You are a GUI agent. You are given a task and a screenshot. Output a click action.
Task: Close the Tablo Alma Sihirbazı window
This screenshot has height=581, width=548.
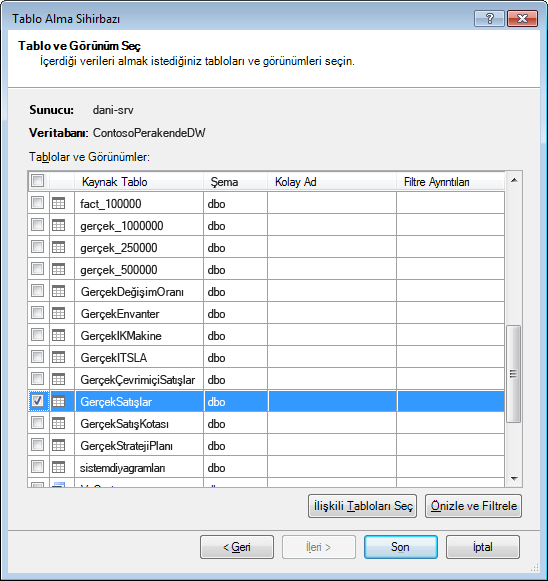(x=522, y=19)
